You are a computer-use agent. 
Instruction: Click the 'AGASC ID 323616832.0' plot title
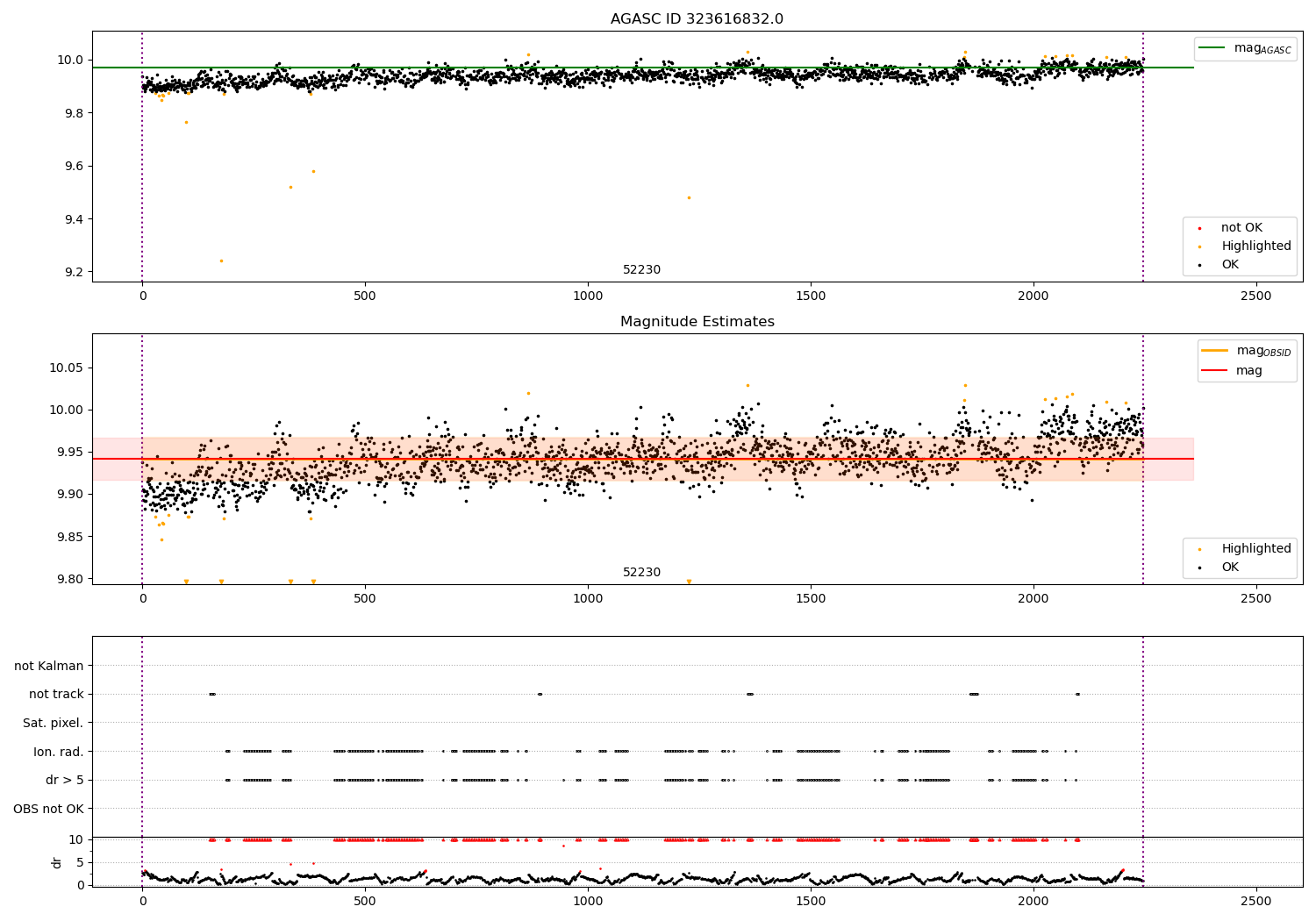tap(697, 19)
